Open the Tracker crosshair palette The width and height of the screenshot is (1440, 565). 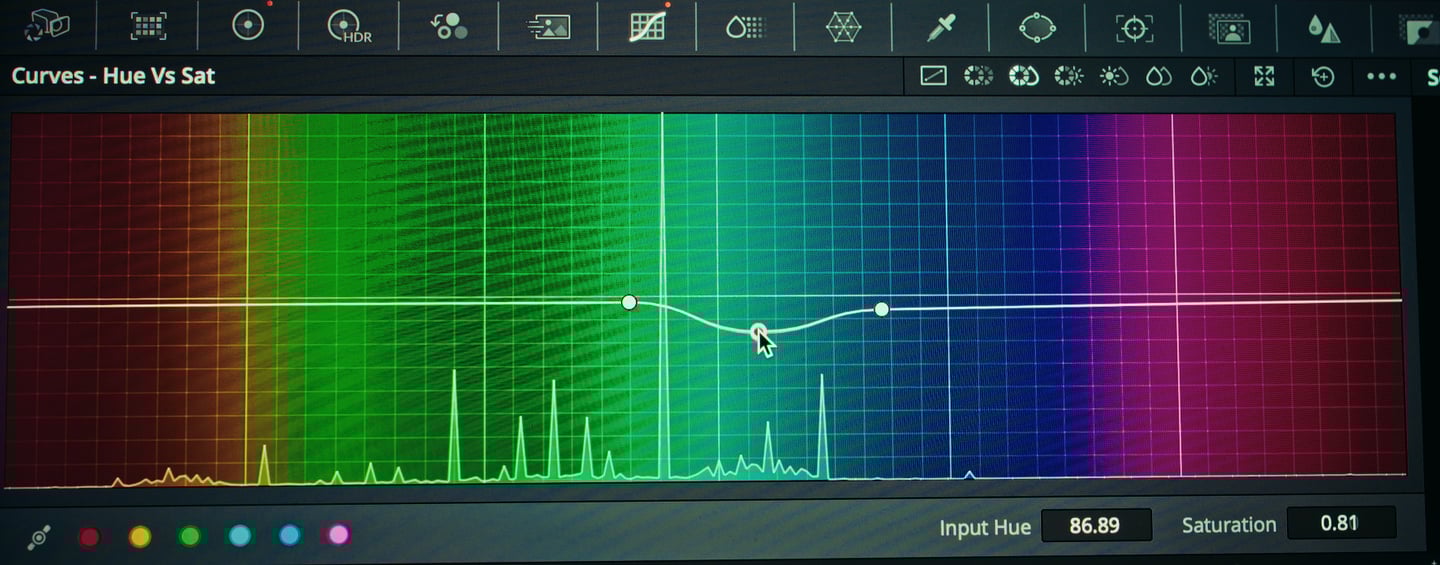[1134, 28]
